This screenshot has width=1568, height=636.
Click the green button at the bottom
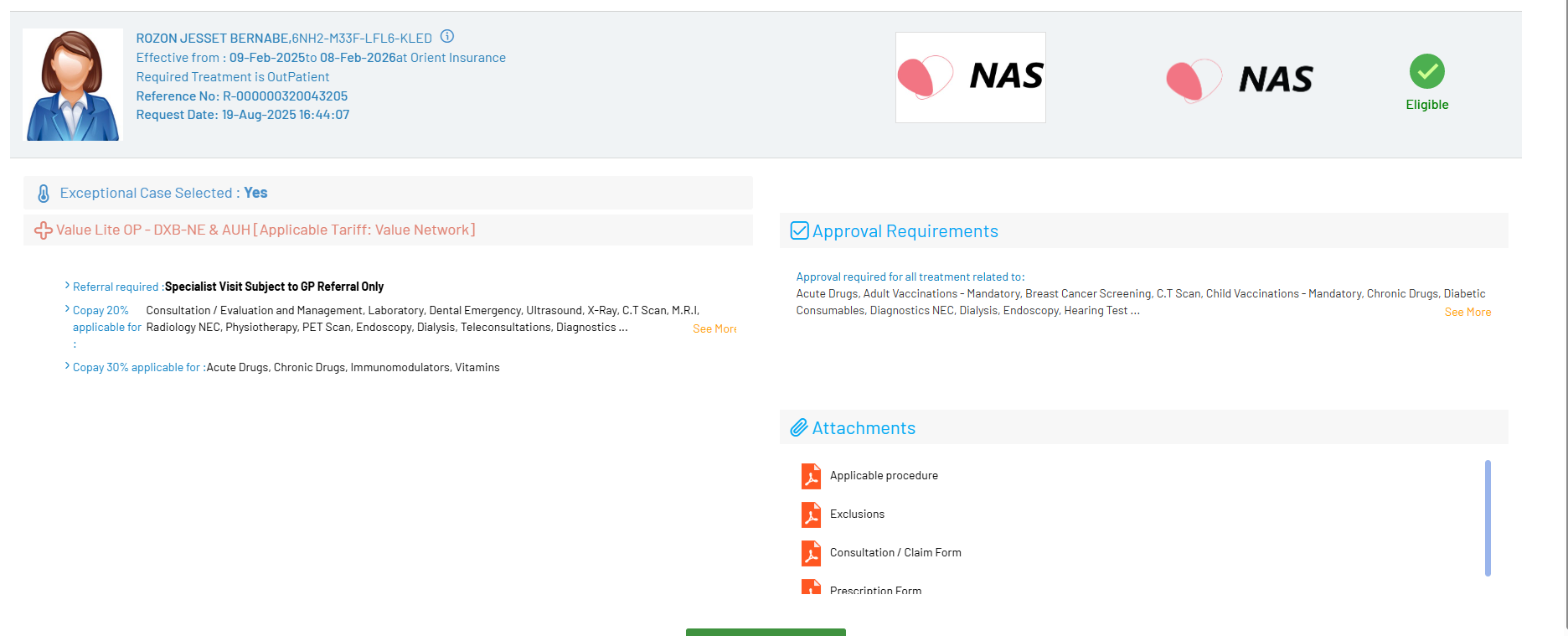coord(766,632)
